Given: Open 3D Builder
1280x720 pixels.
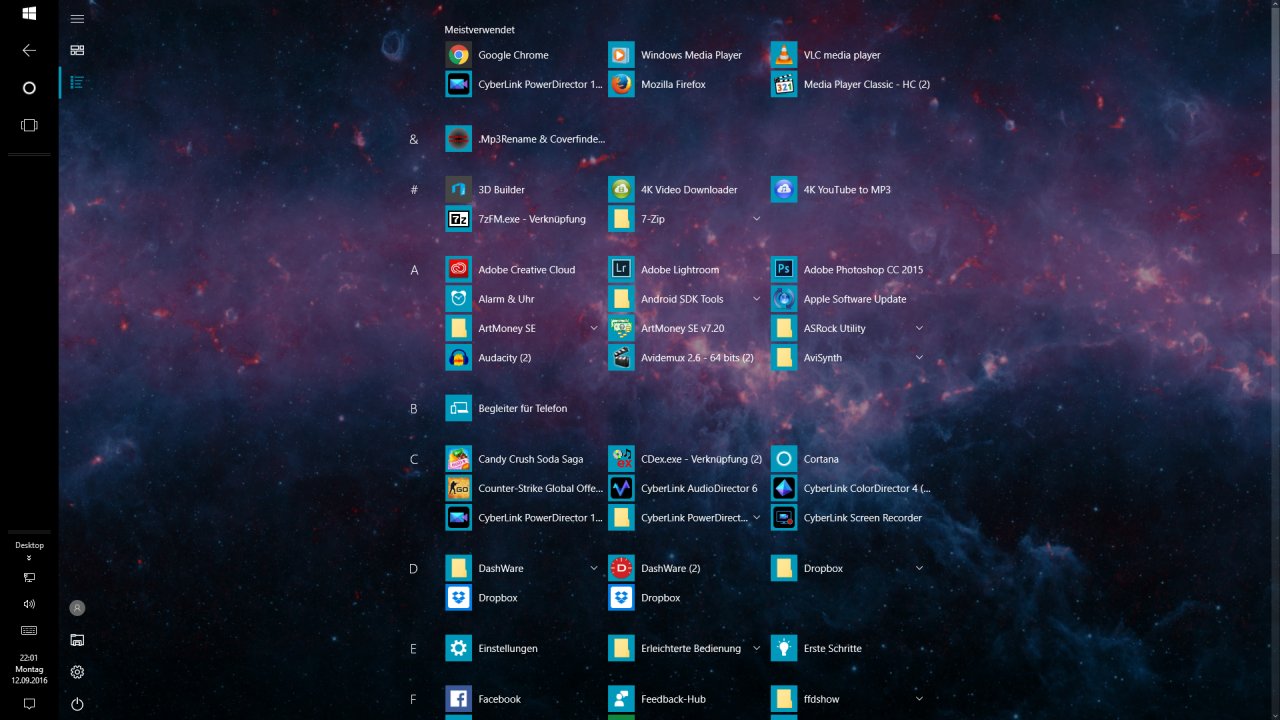Looking at the screenshot, I should pyautogui.click(x=523, y=189).
